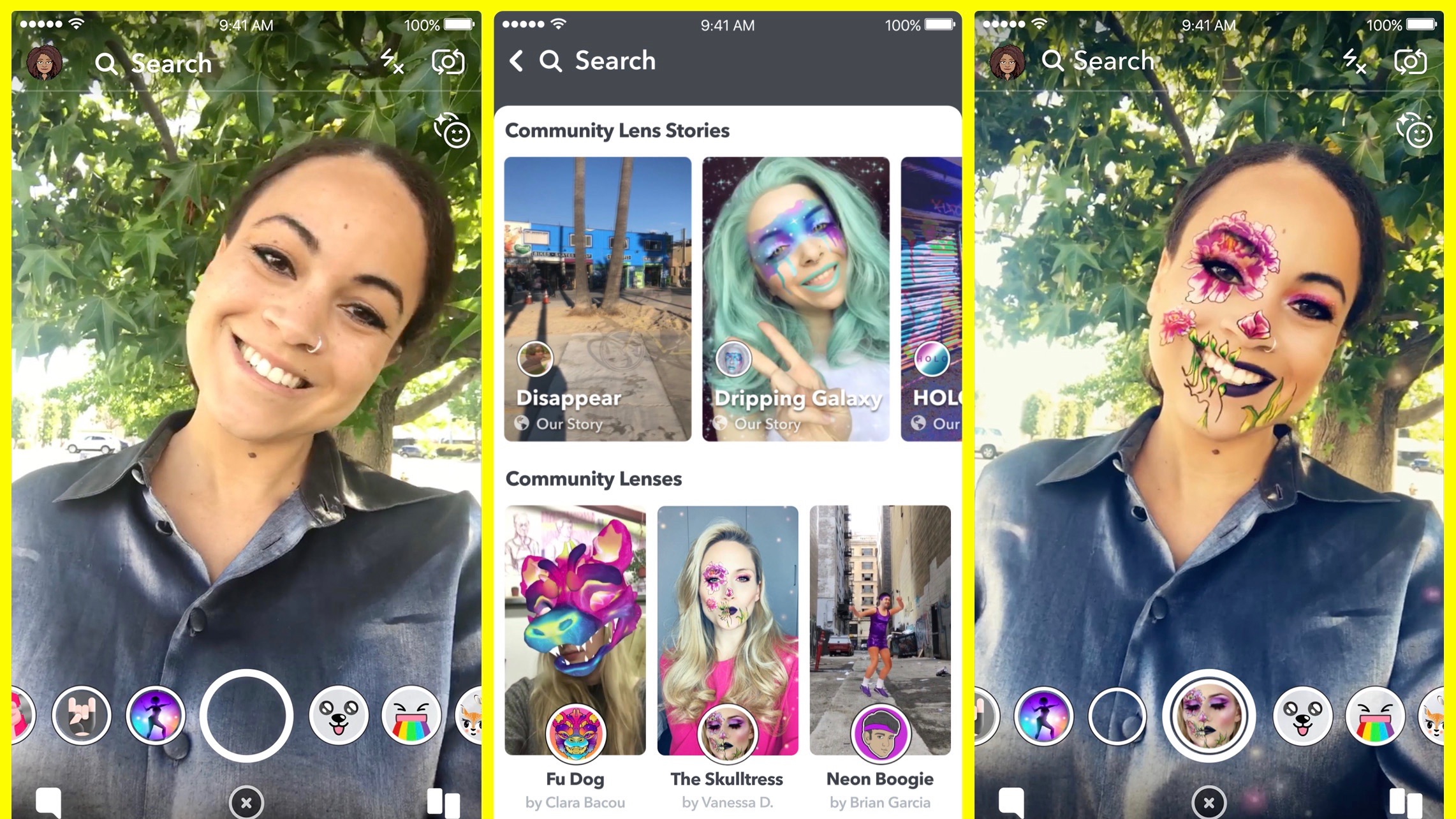The width and height of the screenshot is (1456, 819).
Task: Toggle the Snapchat camera flash off
Action: [394, 62]
